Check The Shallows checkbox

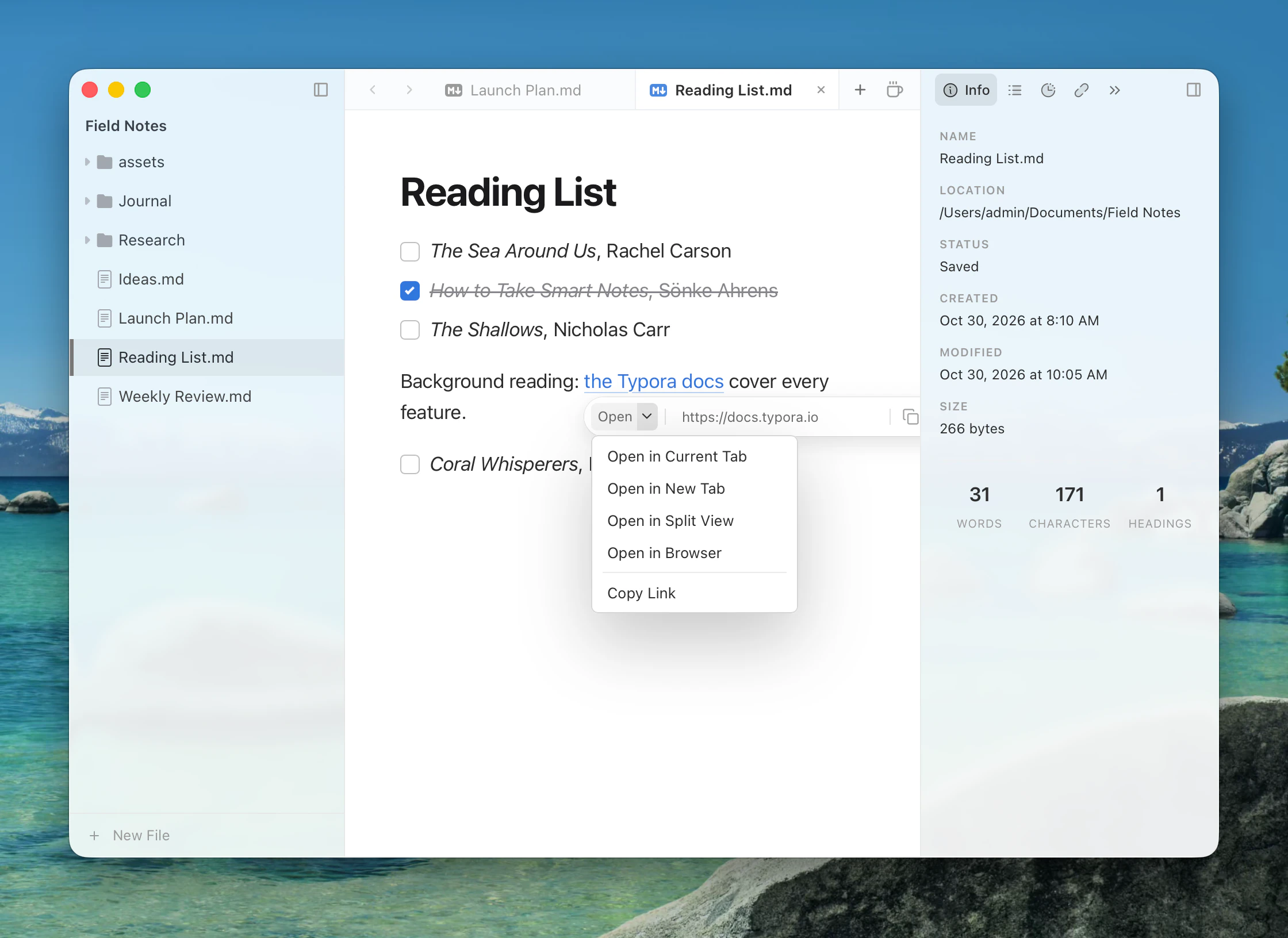point(410,330)
